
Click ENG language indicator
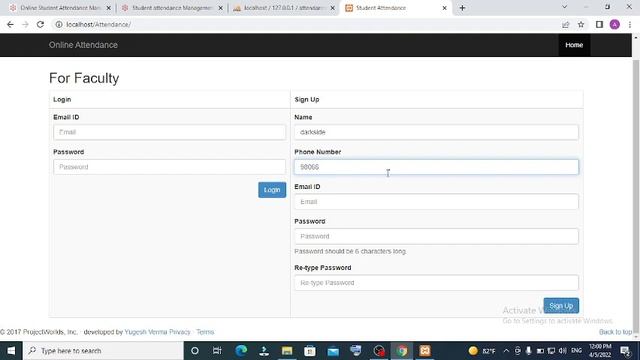tap(576, 351)
